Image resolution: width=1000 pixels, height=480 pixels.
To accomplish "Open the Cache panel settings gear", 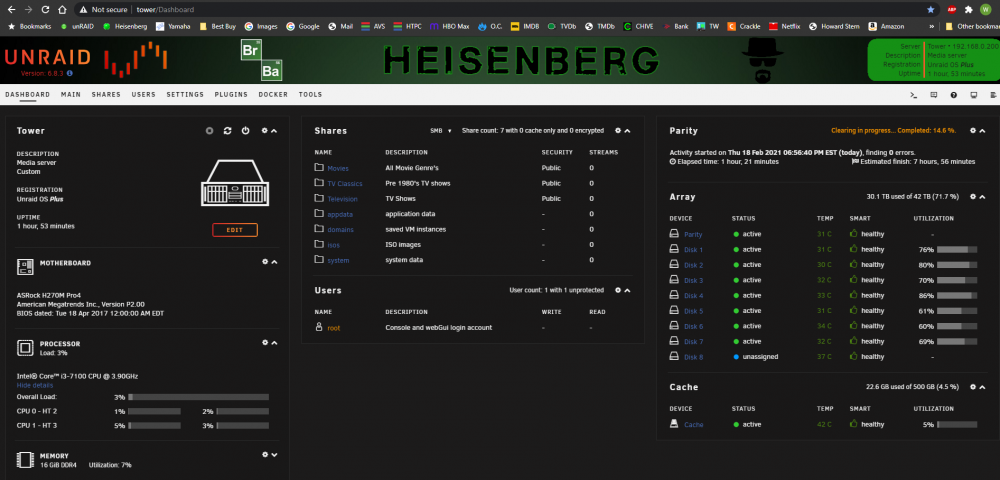I will coord(973,386).
